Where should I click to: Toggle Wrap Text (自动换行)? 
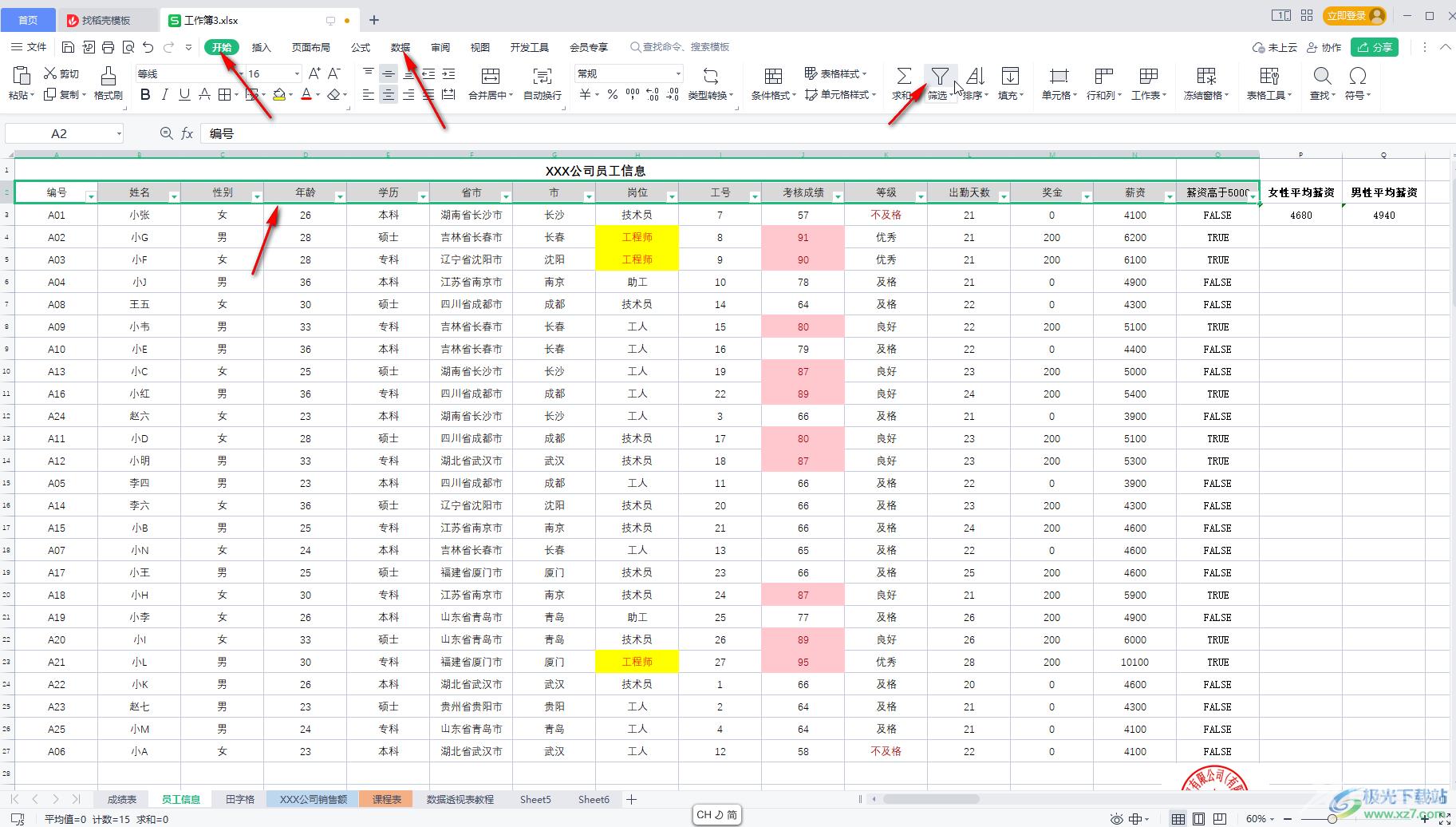[543, 83]
